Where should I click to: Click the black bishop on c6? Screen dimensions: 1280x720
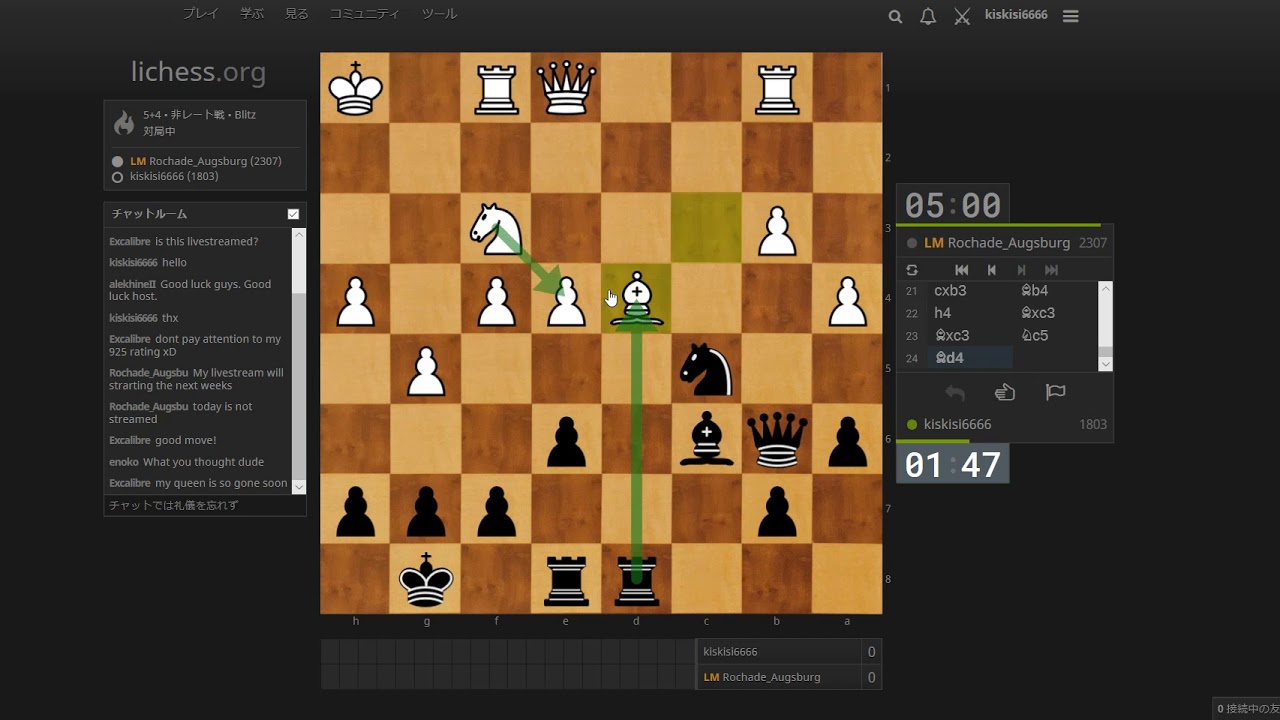[706, 439]
